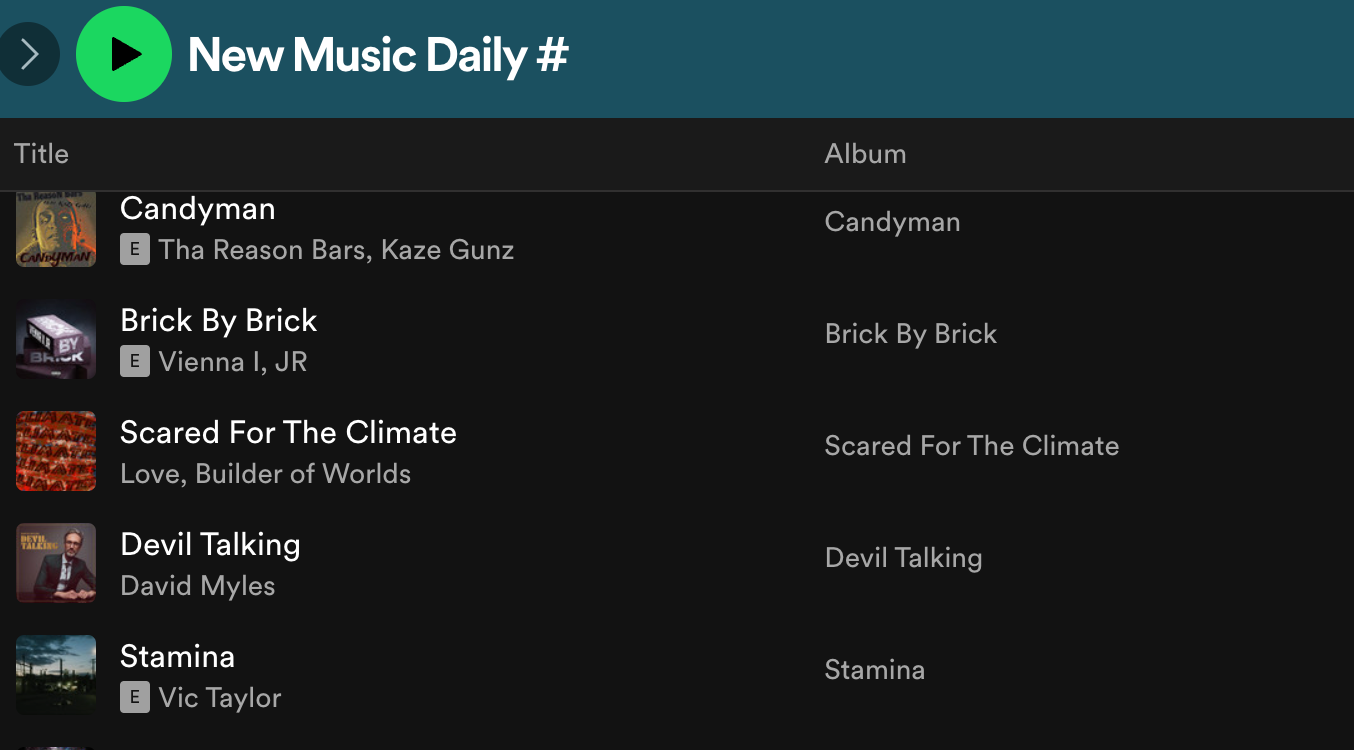Image resolution: width=1354 pixels, height=750 pixels.
Task: Open the Devil Talking cover thumbnail
Action: point(56,563)
